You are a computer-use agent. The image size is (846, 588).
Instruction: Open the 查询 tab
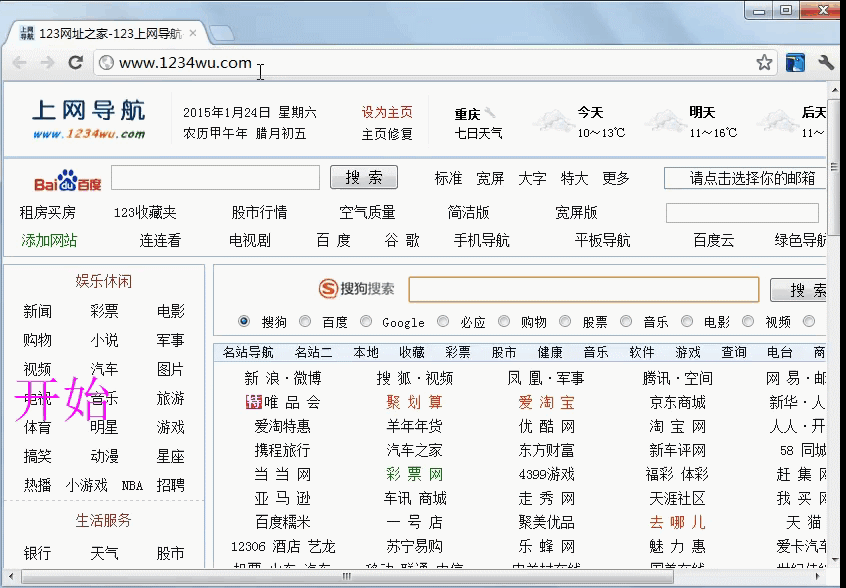pos(734,353)
